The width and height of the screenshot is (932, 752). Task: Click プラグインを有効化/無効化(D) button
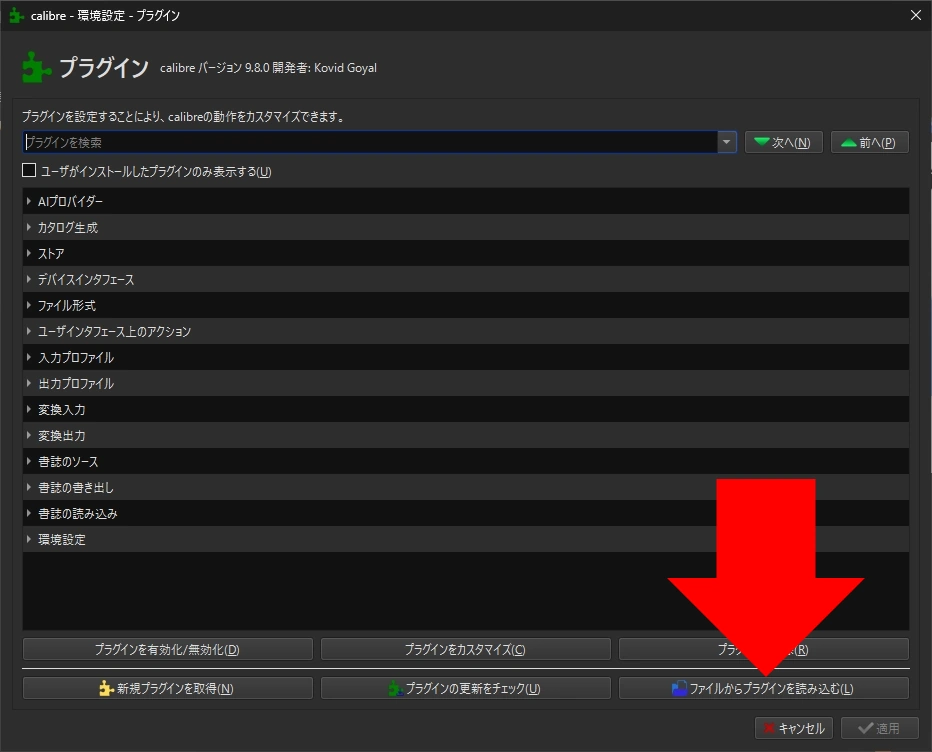pos(168,649)
